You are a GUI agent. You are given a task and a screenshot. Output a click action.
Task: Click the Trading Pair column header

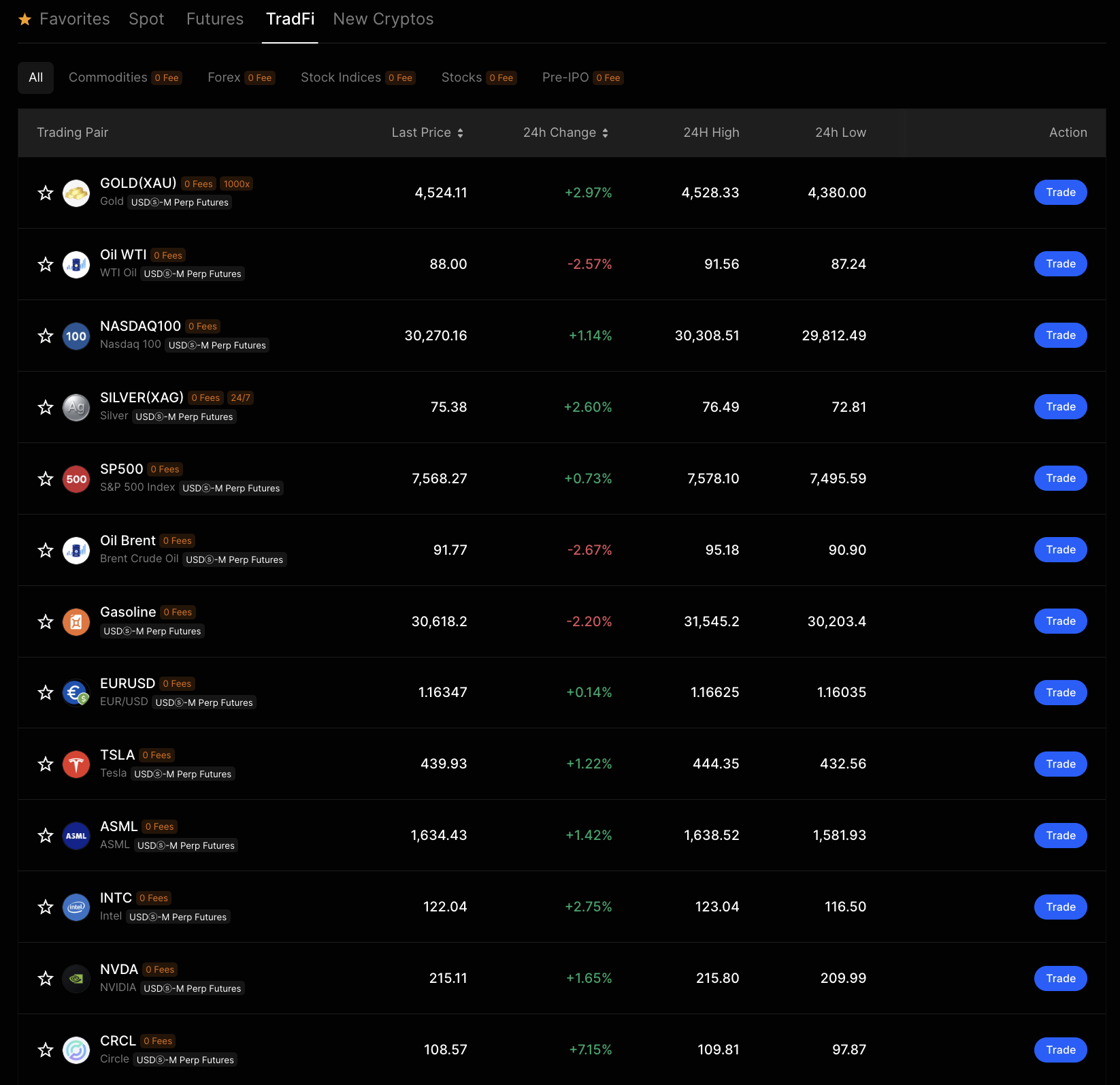[x=73, y=133]
